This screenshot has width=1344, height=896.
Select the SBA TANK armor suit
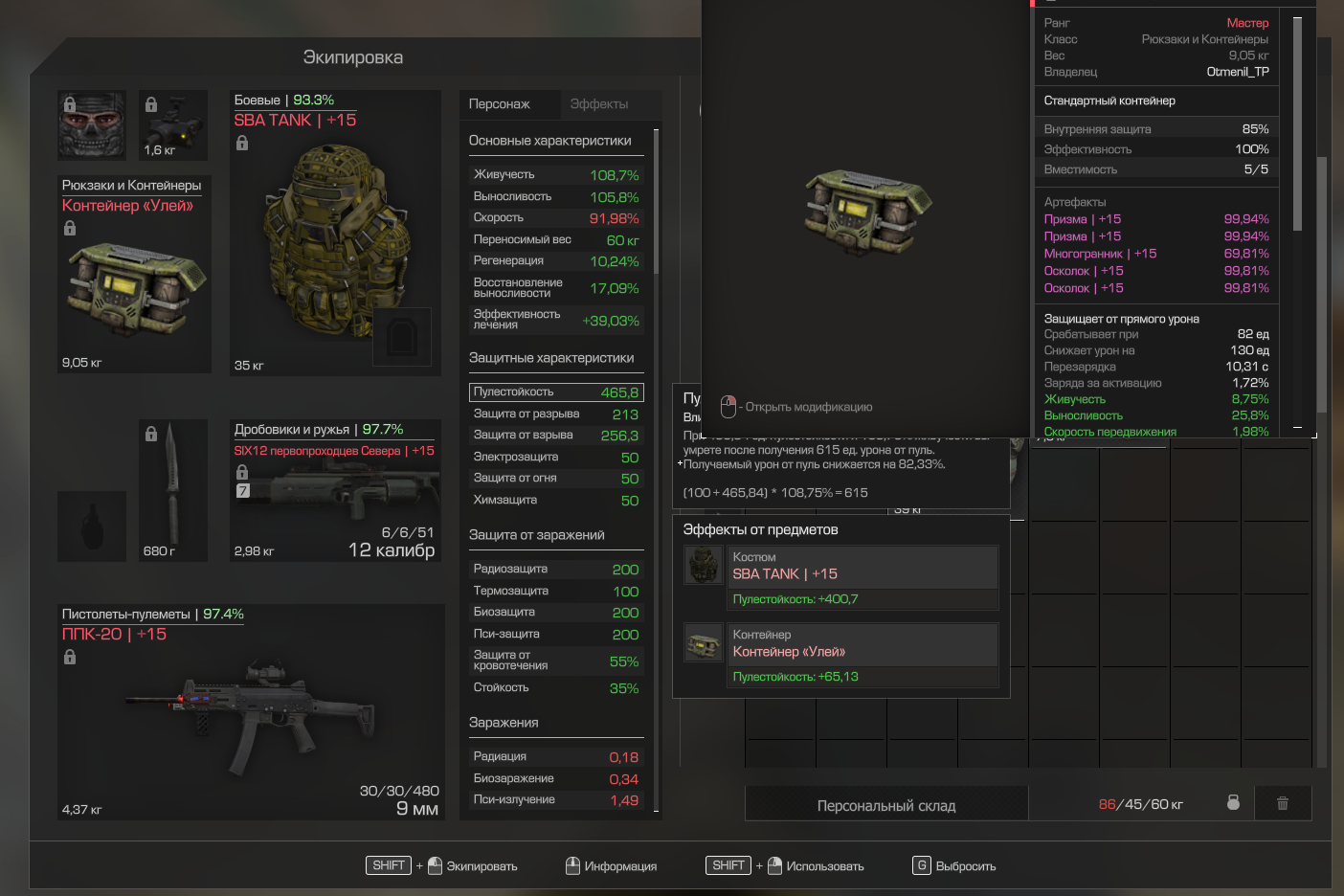(x=335, y=233)
